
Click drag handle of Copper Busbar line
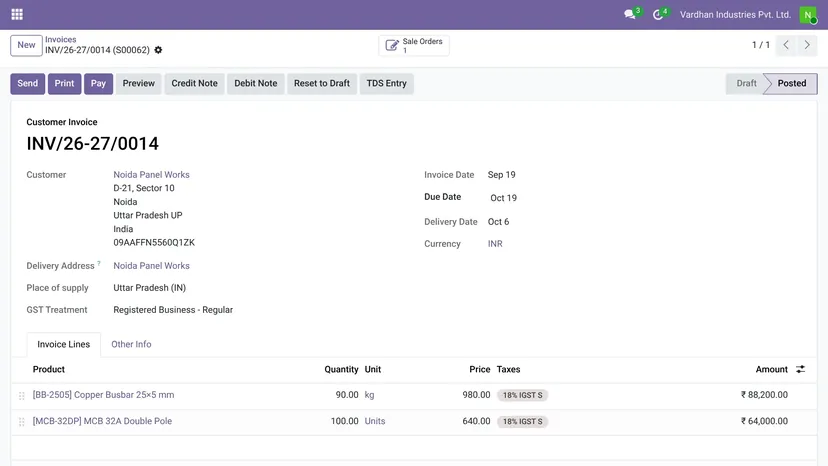point(22,396)
